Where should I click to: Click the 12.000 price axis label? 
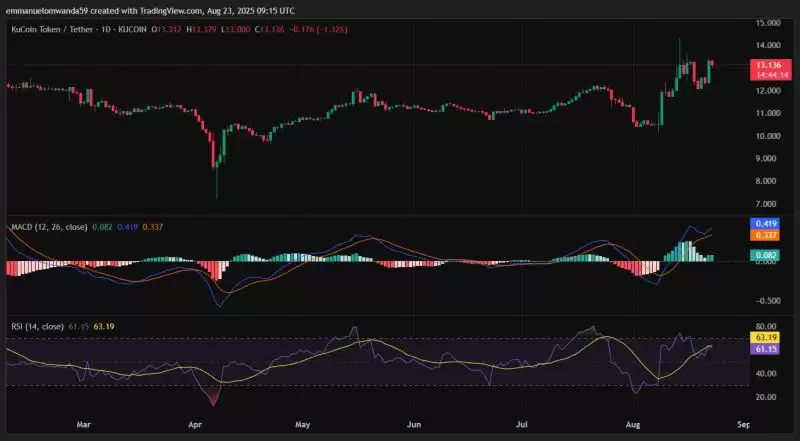[768, 91]
